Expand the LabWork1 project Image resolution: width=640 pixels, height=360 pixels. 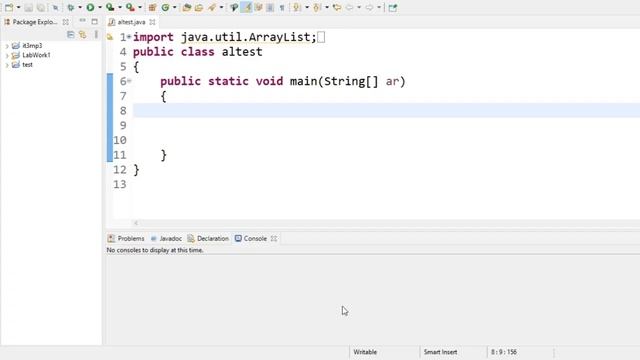click(x=7, y=55)
